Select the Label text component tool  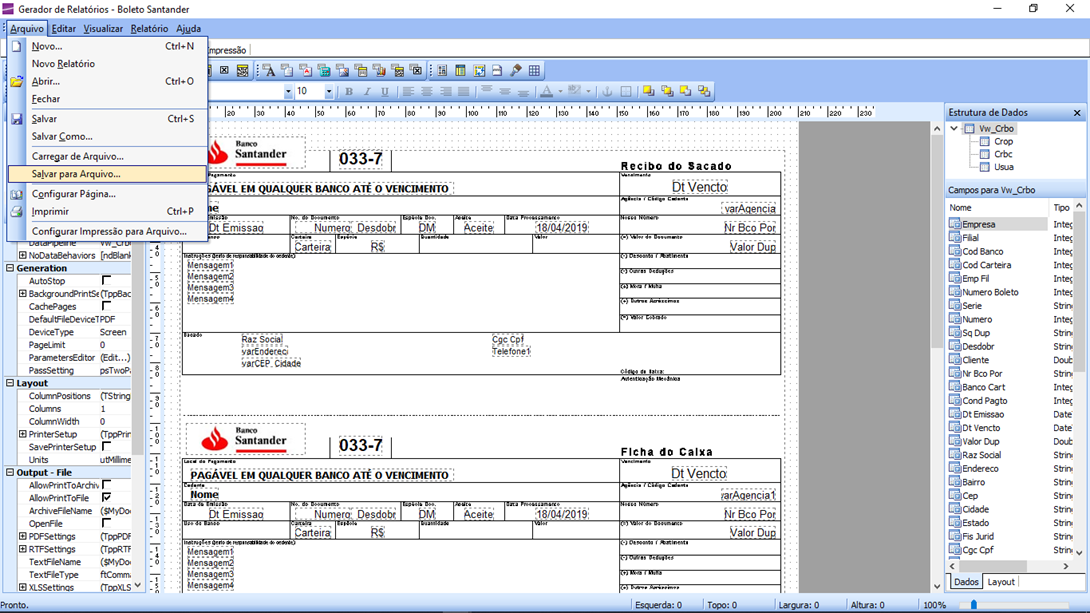click(269, 71)
